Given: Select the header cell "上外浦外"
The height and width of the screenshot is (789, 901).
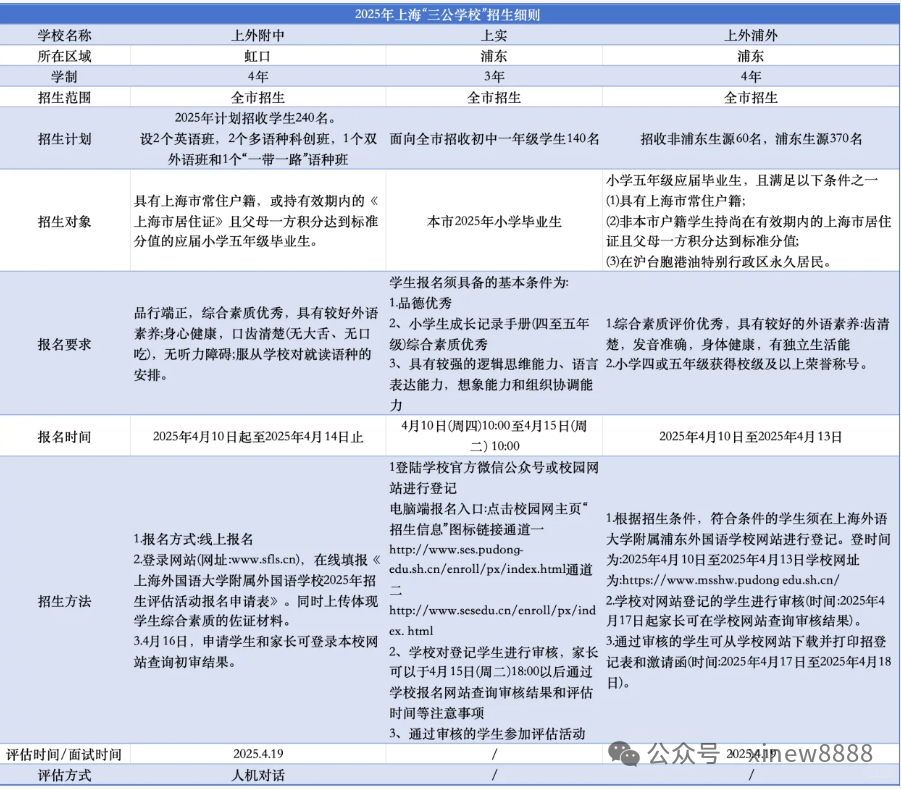Looking at the screenshot, I should (750, 36).
